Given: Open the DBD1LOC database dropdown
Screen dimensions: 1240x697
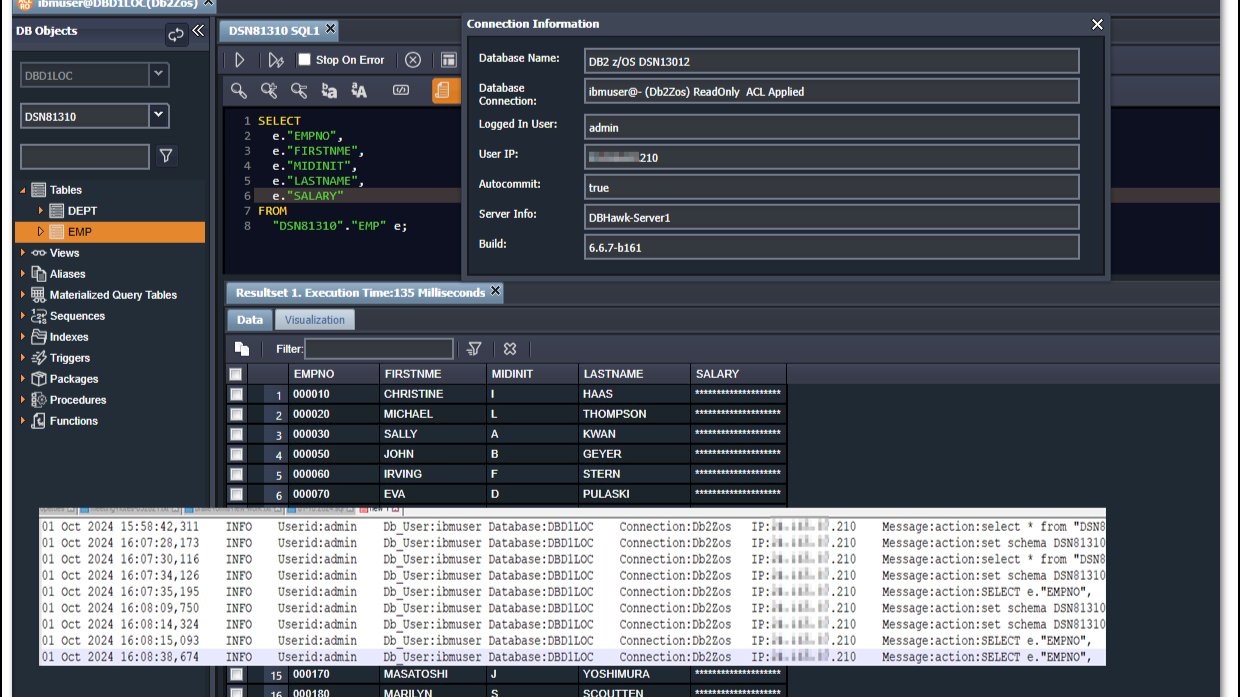Looking at the screenshot, I should click(x=160, y=75).
